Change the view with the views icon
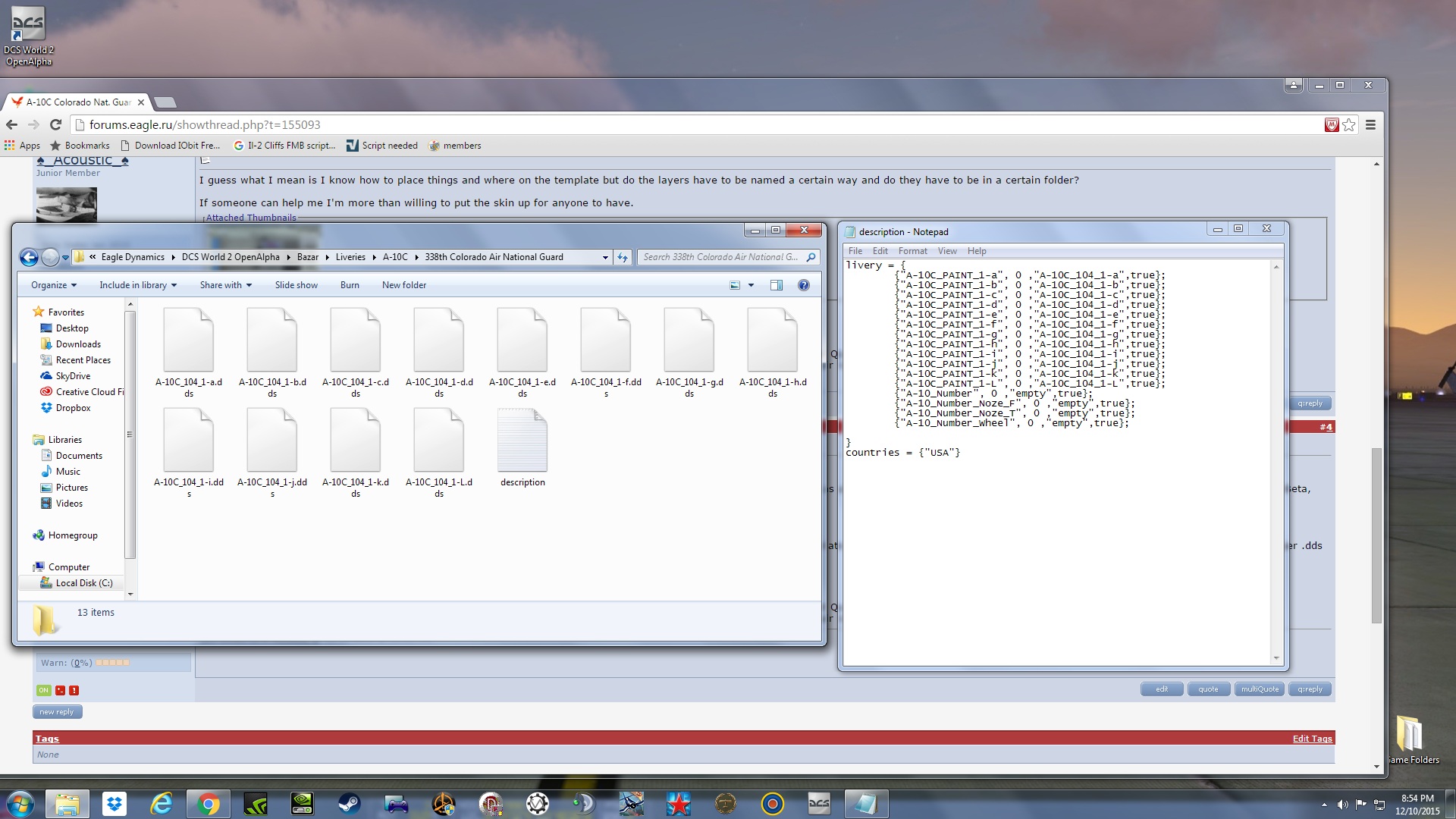The width and height of the screenshot is (1456, 819). [735, 285]
